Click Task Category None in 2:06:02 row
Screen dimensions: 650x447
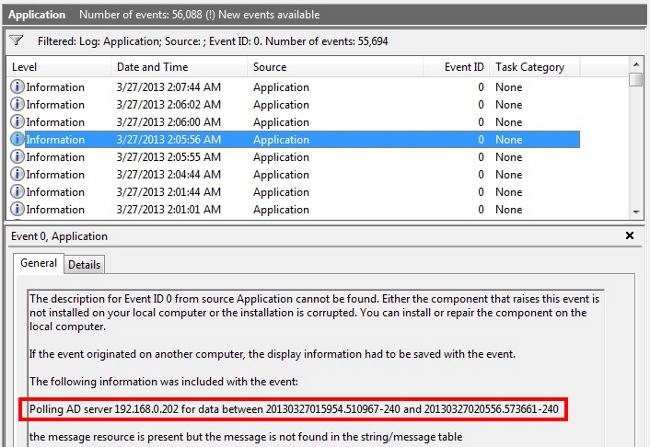click(x=509, y=104)
